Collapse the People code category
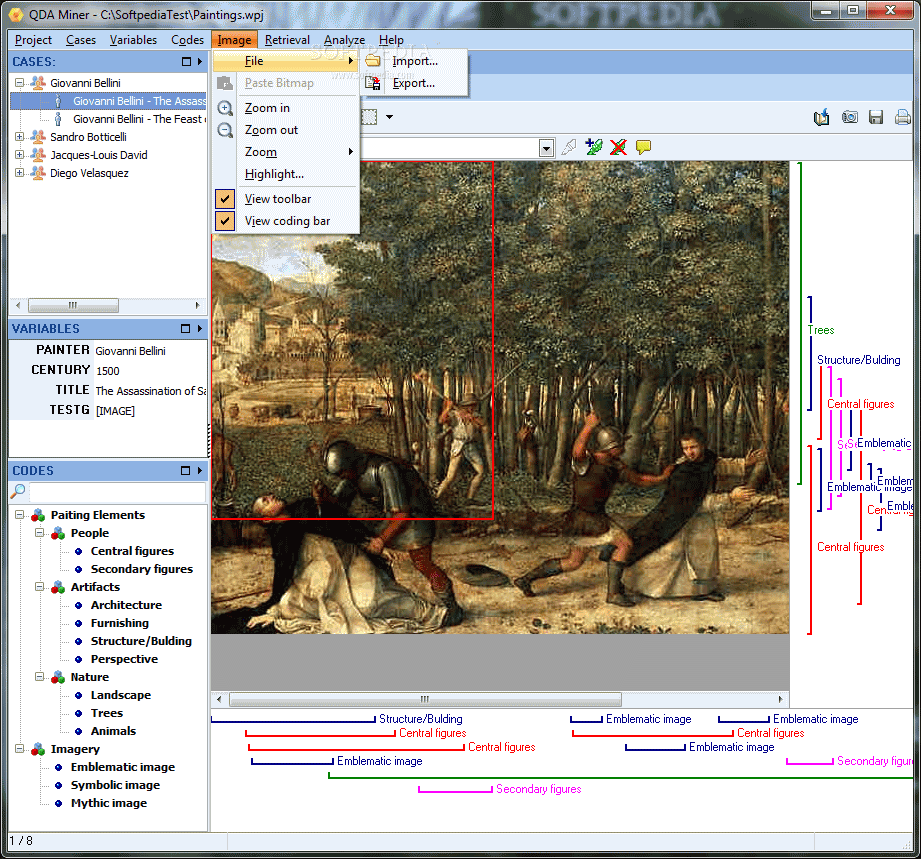Image resolution: width=921 pixels, height=859 pixels. tap(39, 533)
